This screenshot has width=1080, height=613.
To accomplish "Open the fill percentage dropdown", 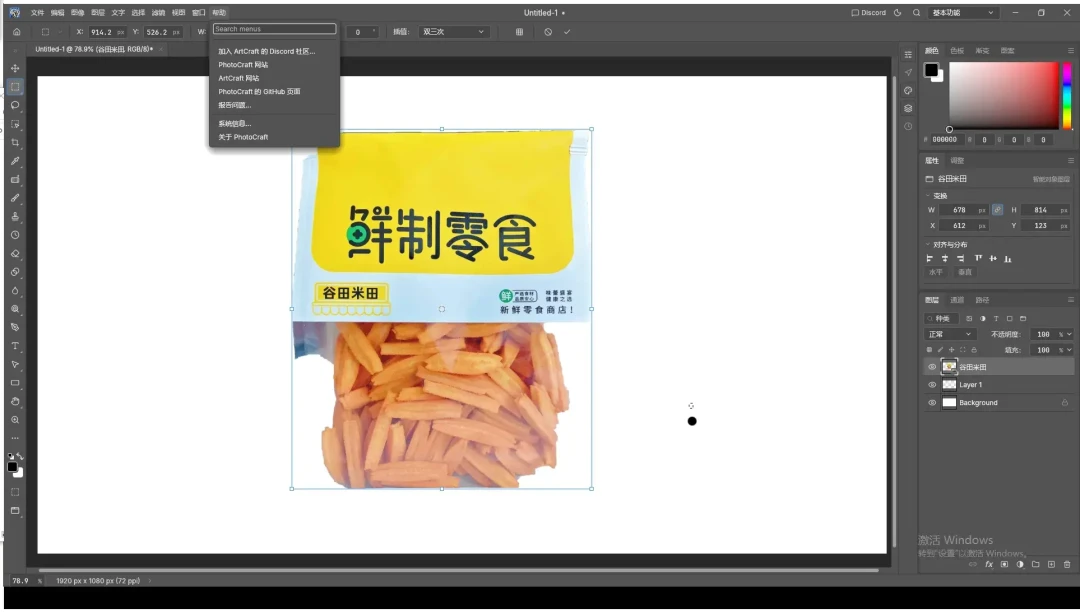I will pos(1068,350).
